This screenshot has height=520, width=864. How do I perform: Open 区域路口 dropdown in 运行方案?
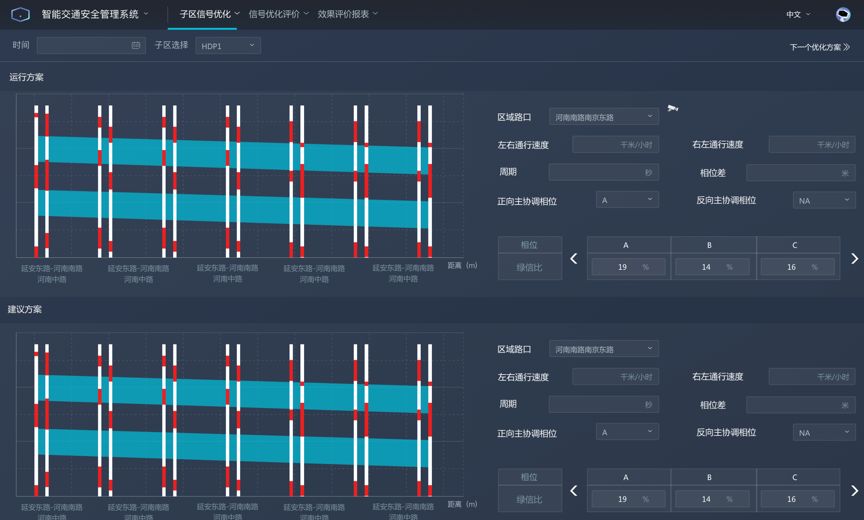tap(604, 117)
